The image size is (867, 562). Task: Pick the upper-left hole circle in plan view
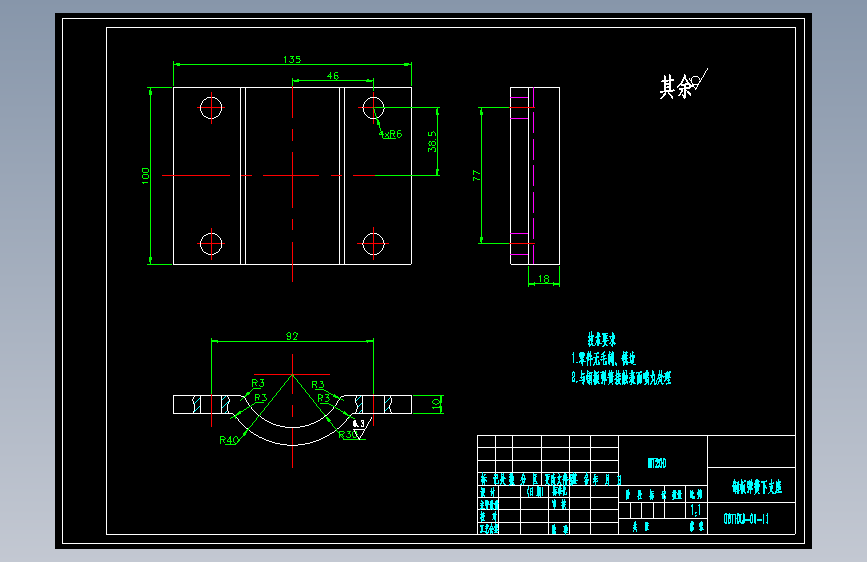[211, 108]
